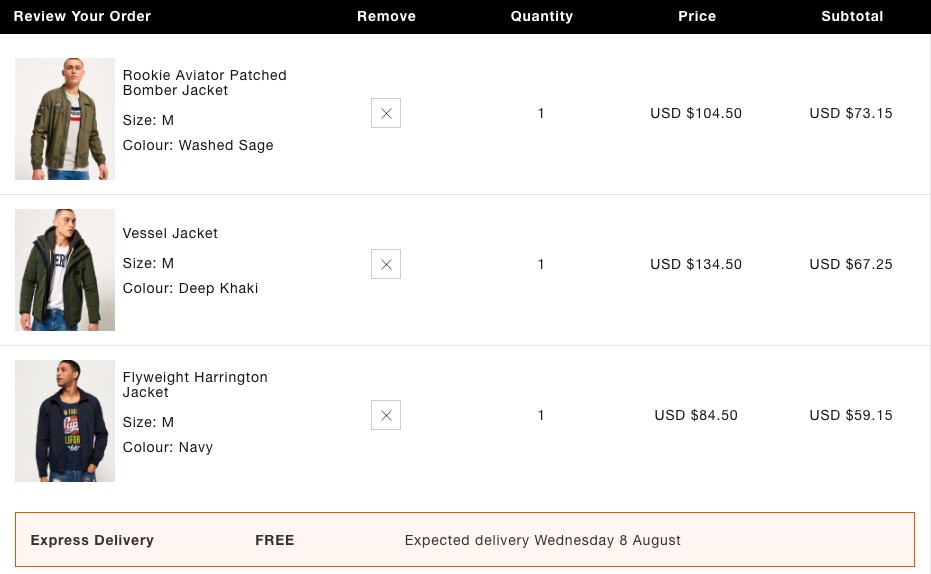This screenshot has height=574, width=931.
Task: Open the Rookie Aviator Patched Bomber Jacket title
Action: click(x=204, y=83)
